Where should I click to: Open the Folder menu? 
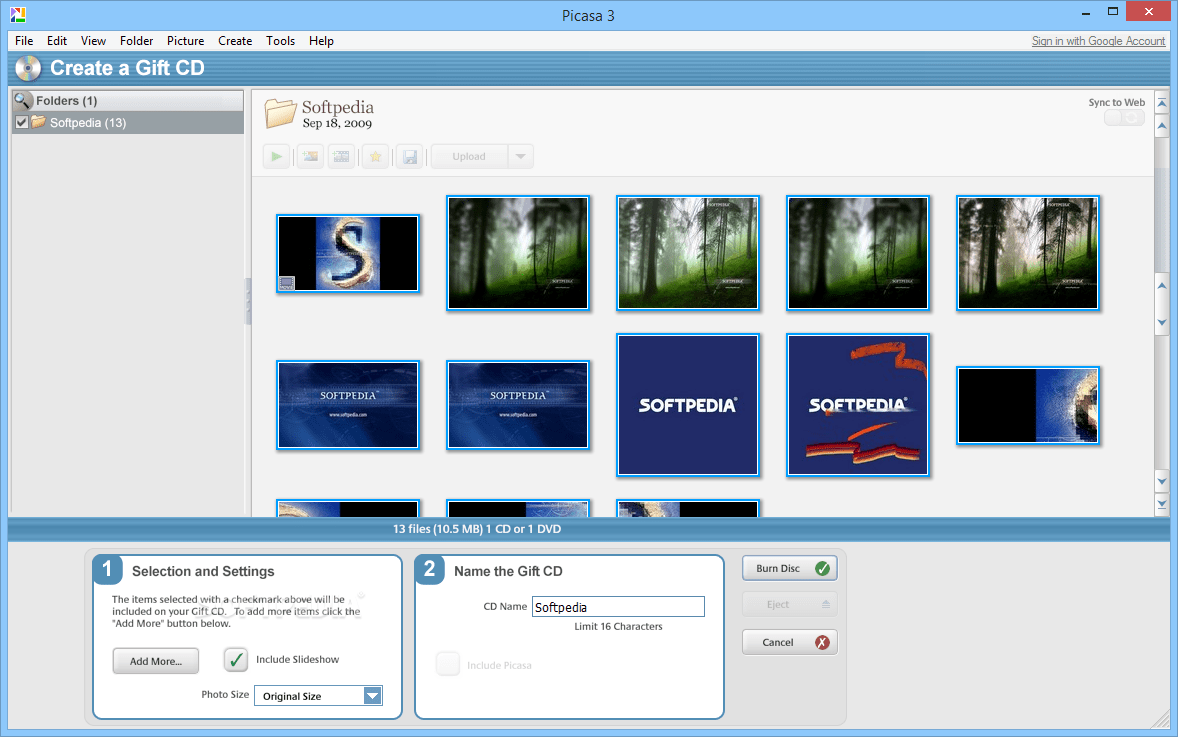pos(136,41)
